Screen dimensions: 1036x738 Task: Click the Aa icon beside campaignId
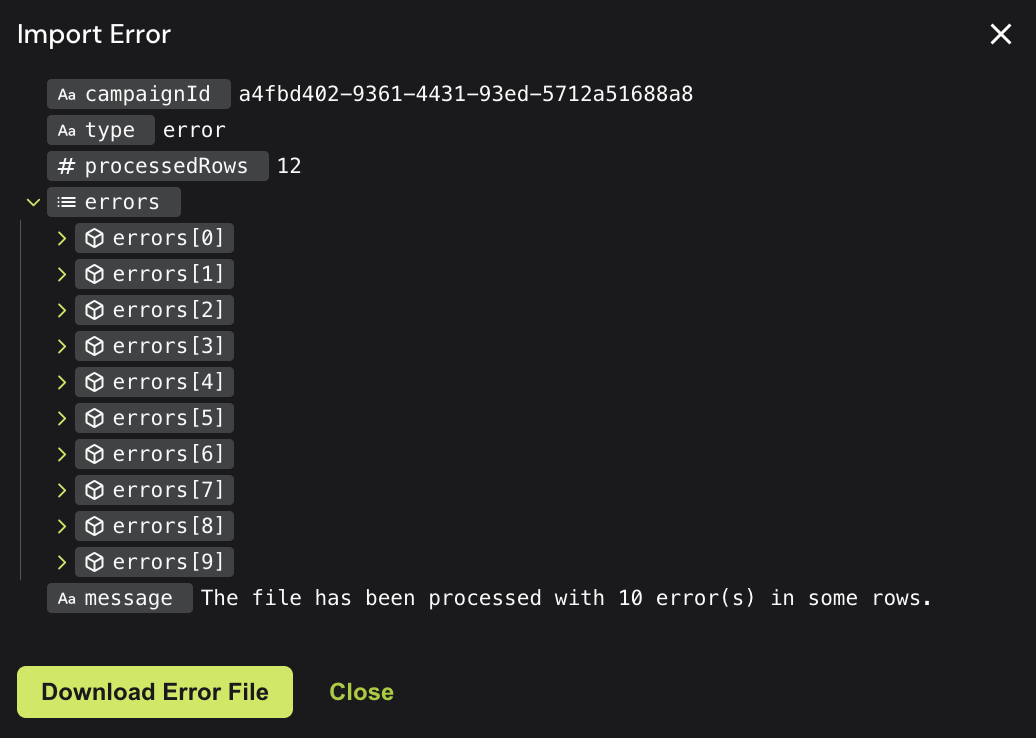click(x=67, y=95)
